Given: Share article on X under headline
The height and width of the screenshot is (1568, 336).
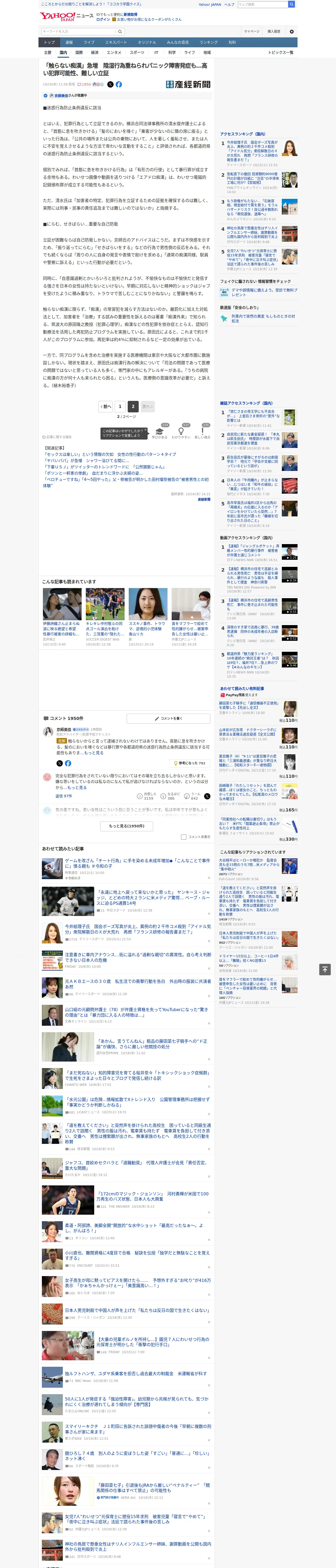Looking at the screenshot, I should tap(110, 85).
